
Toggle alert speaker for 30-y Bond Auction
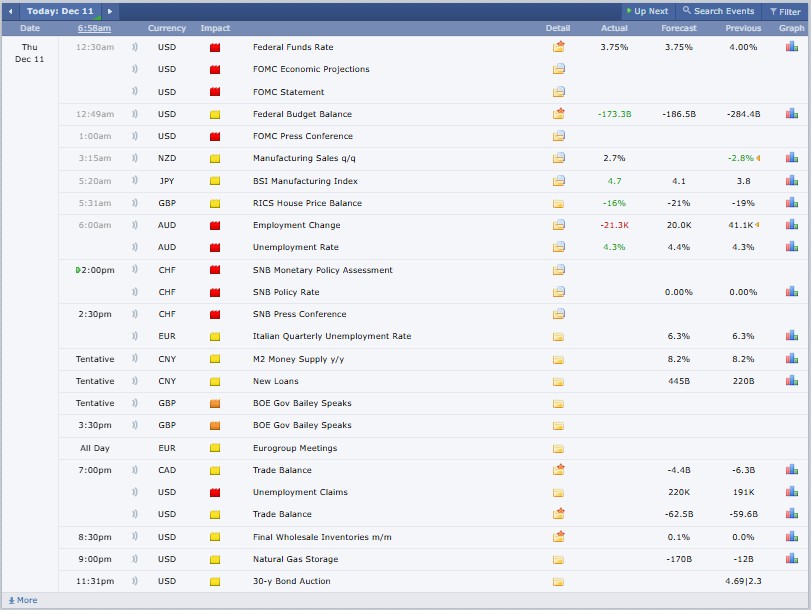coord(135,581)
